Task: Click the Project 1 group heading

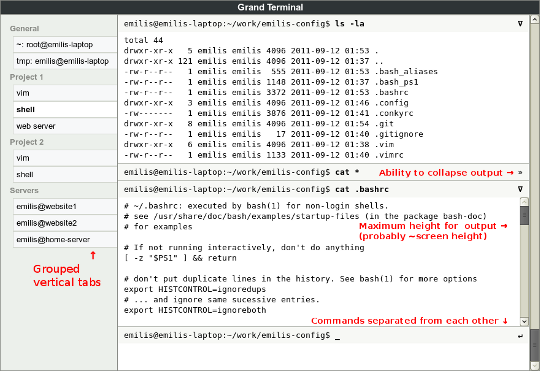Action: [x=27, y=77]
